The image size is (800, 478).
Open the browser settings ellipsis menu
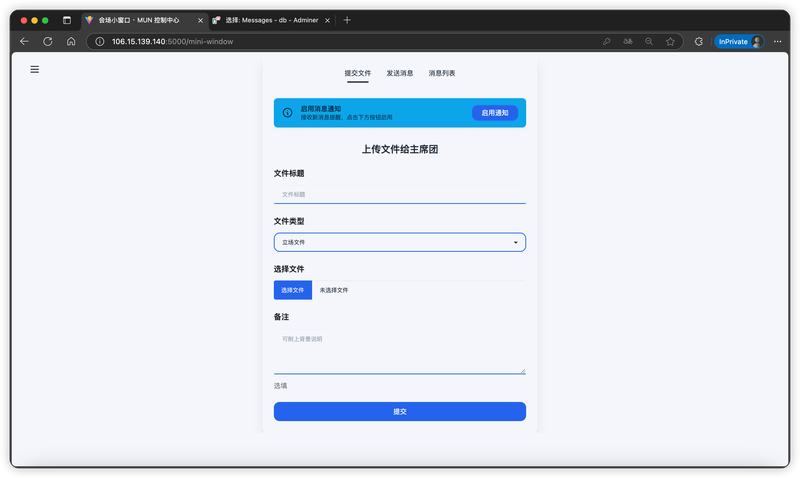778,41
